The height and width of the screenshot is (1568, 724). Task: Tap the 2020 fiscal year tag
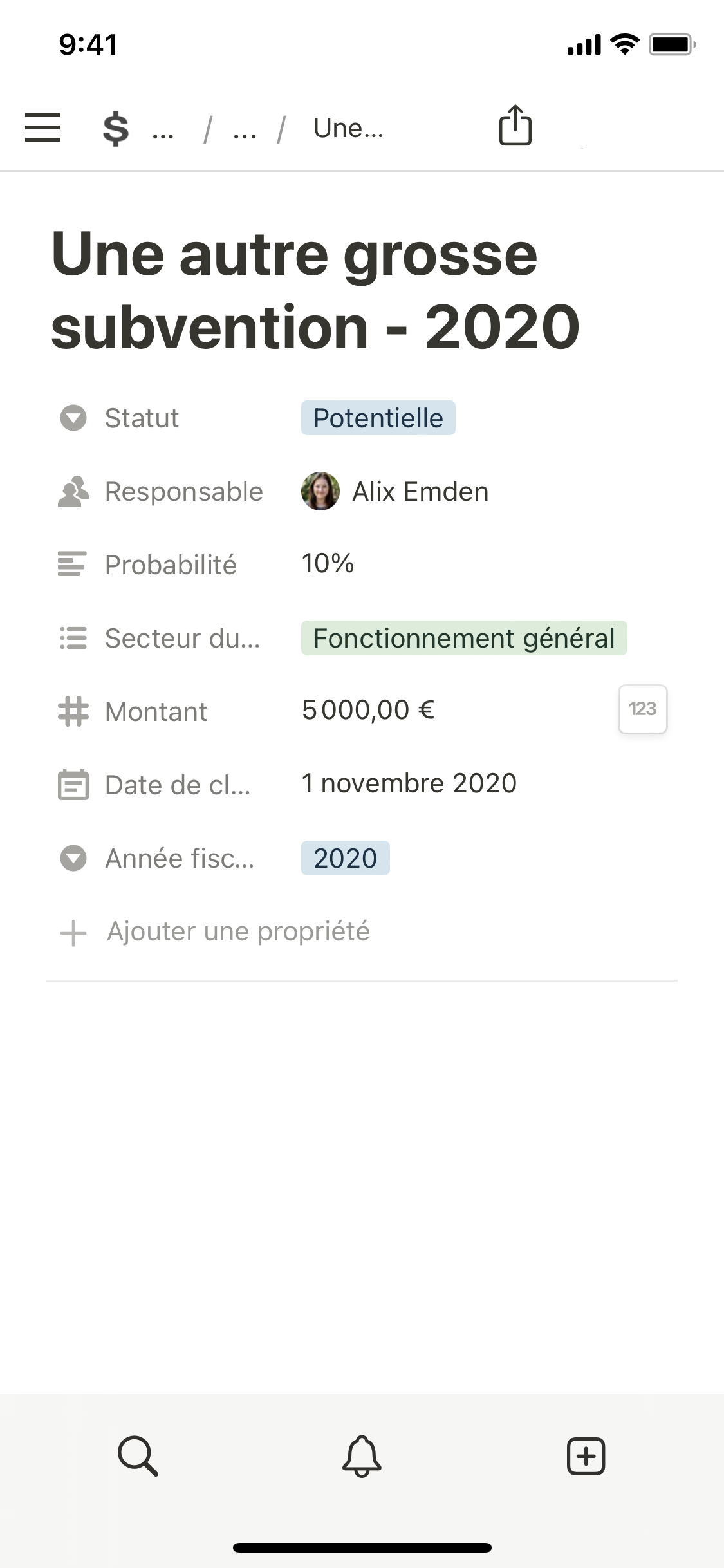point(345,858)
